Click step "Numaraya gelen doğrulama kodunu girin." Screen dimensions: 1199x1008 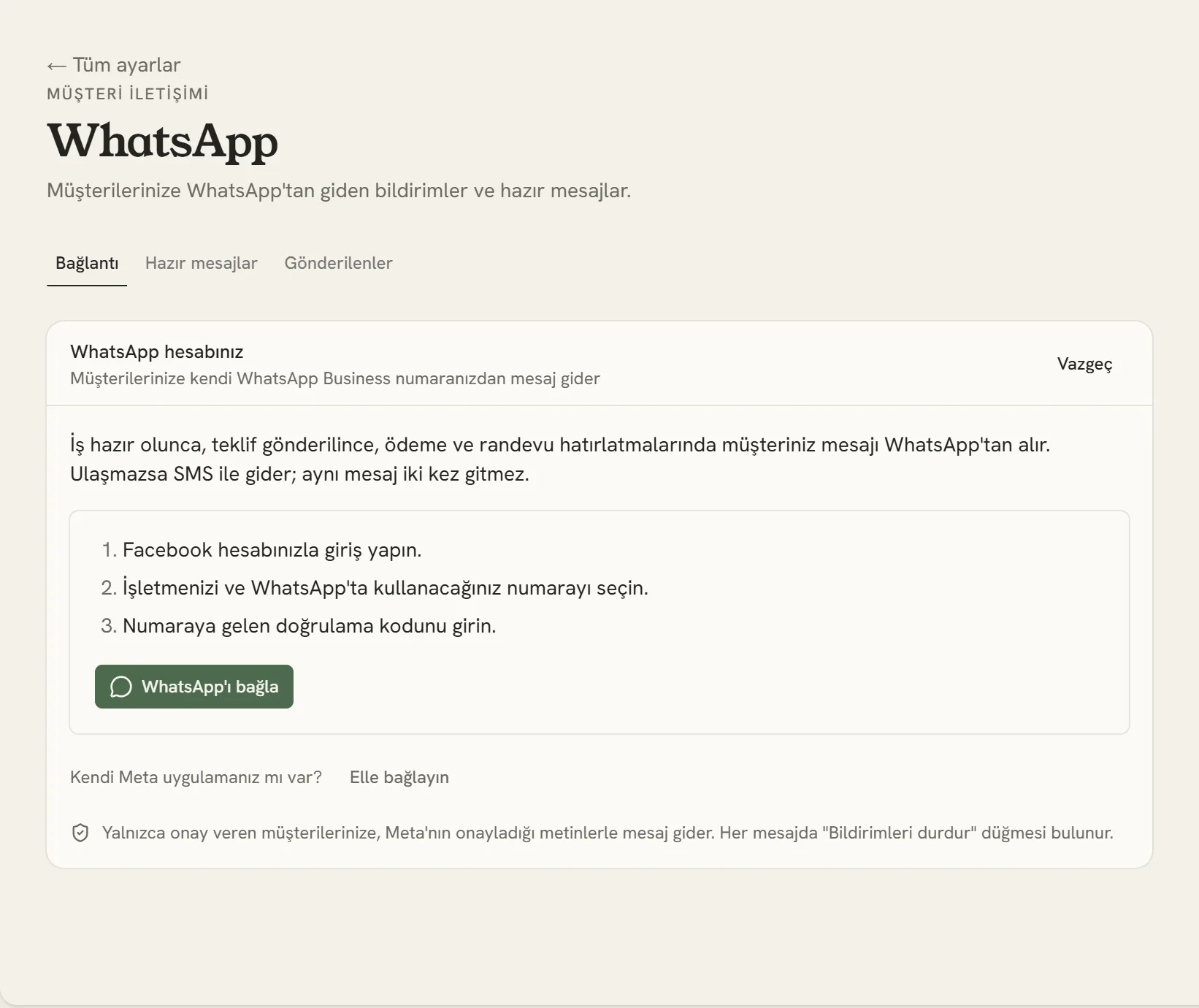point(310,625)
